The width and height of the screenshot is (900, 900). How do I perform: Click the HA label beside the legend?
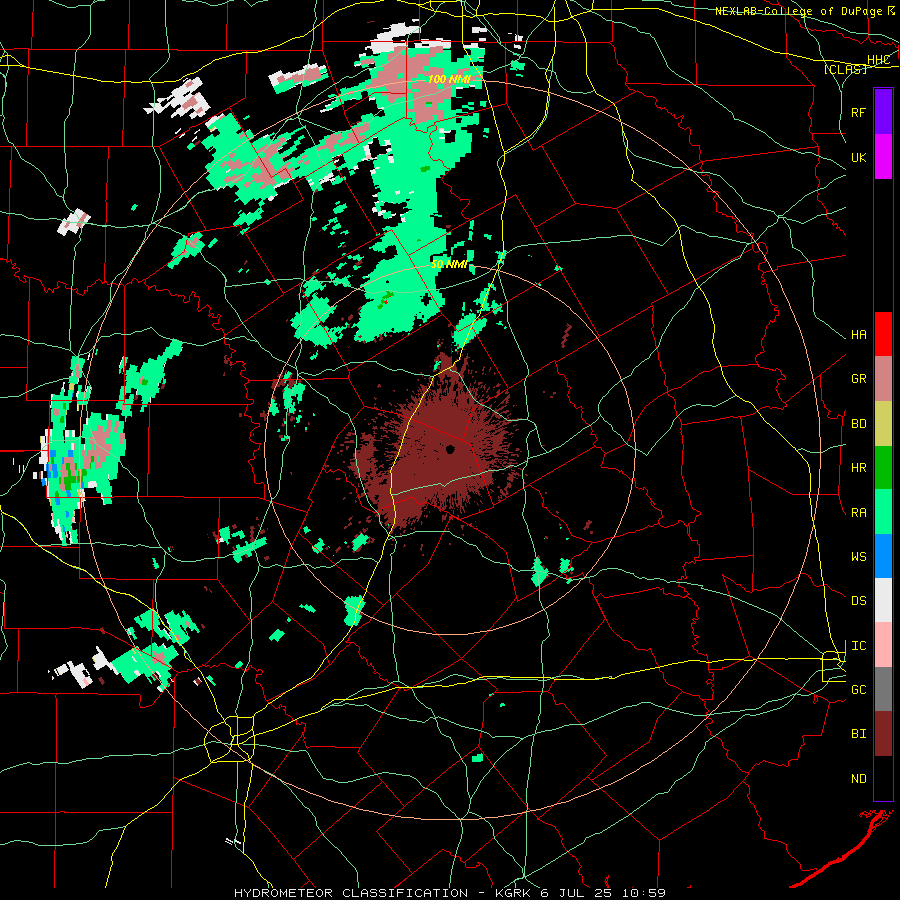[858, 335]
